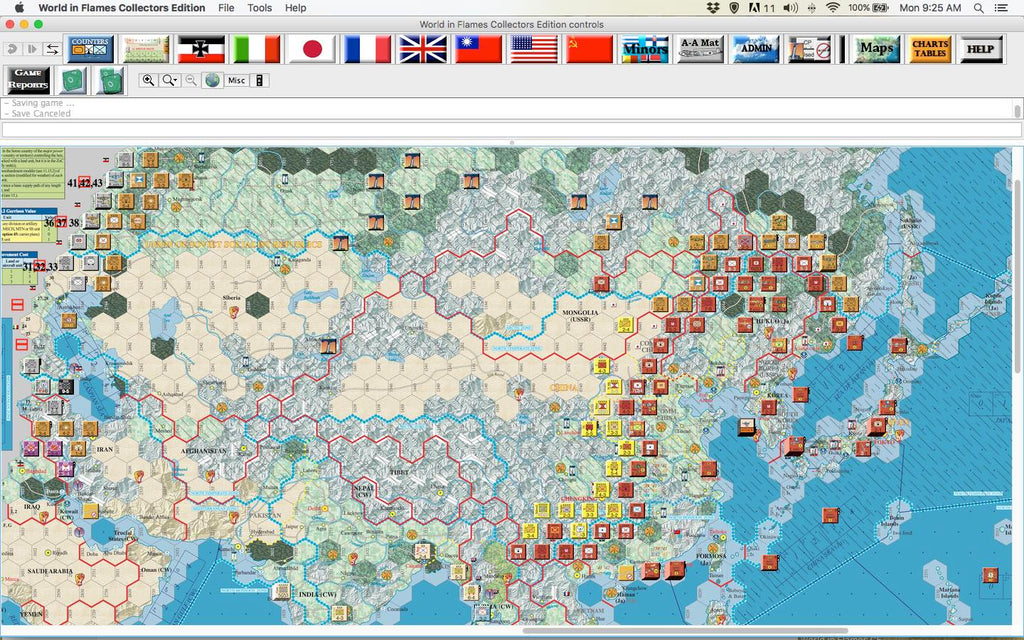Open the French flag button
The image size is (1024, 640).
point(368,49)
